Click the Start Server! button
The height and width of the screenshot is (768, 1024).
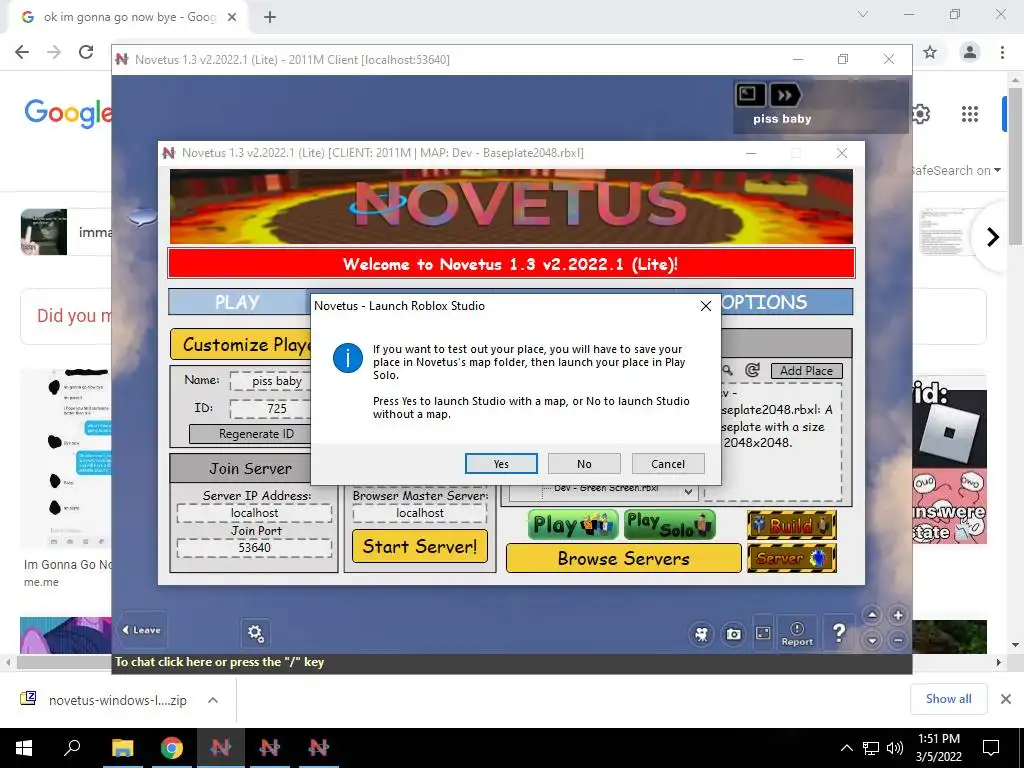pyautogui.click(x=420, y=546)
